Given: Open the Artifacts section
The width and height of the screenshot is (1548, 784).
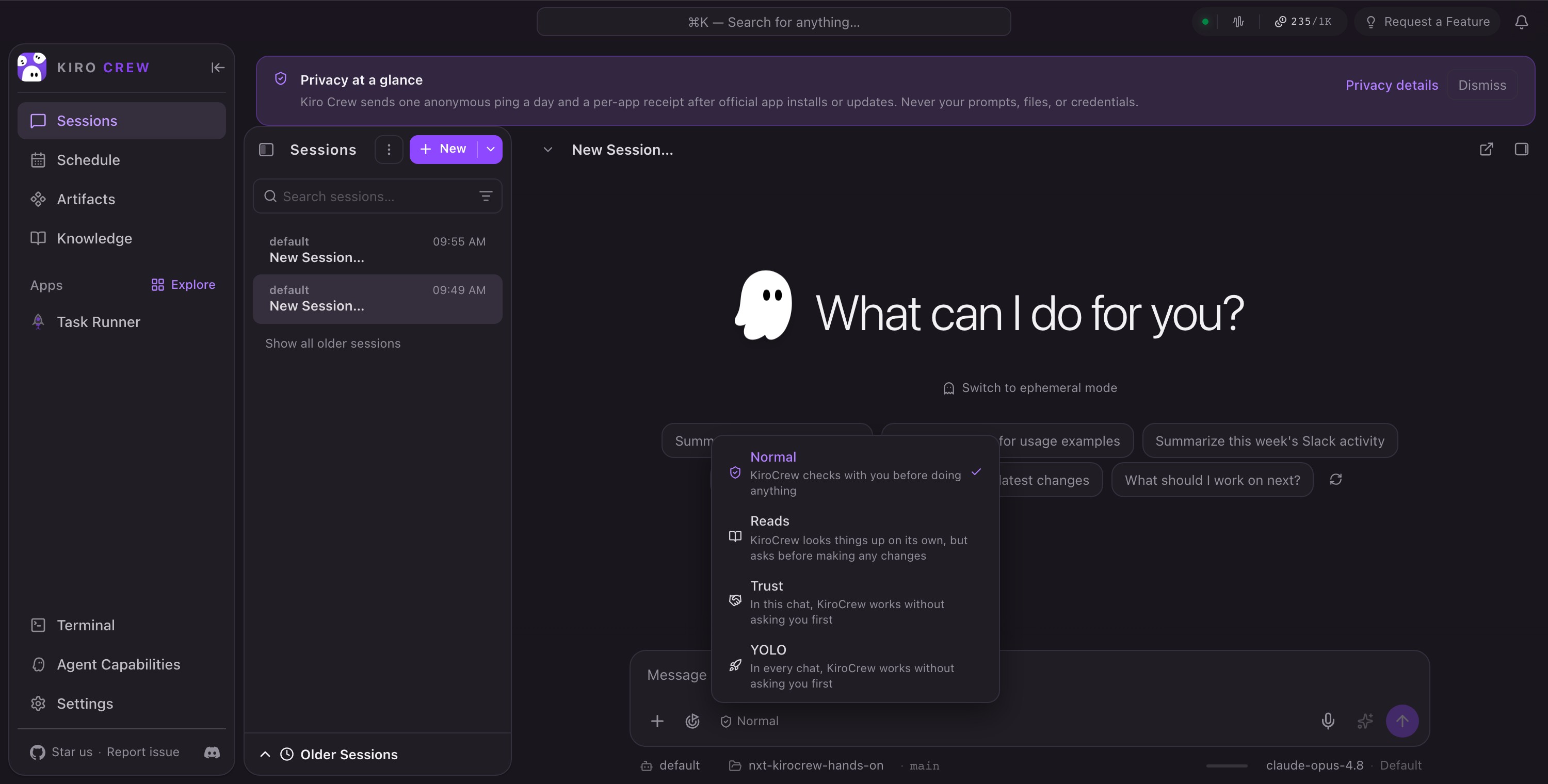Looking at the screenshot, I should pyautogui.click(x=121, y=199).
